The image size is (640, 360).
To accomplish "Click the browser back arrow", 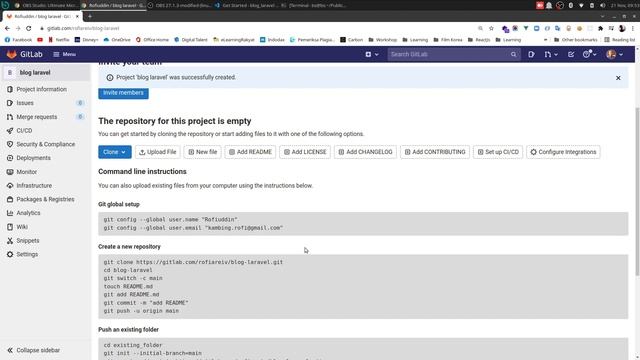I will (7, 28).
